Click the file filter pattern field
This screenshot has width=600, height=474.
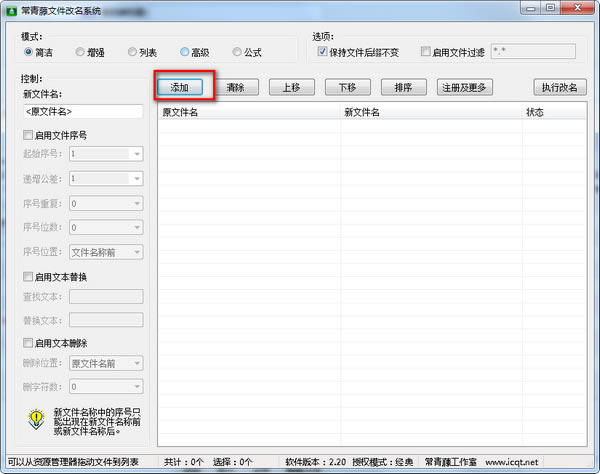[533, 51]
